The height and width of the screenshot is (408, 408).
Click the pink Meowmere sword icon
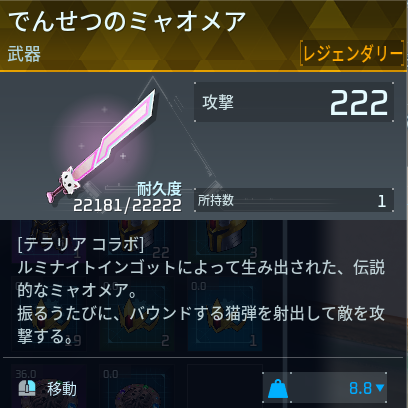click(x=102, y=147)
